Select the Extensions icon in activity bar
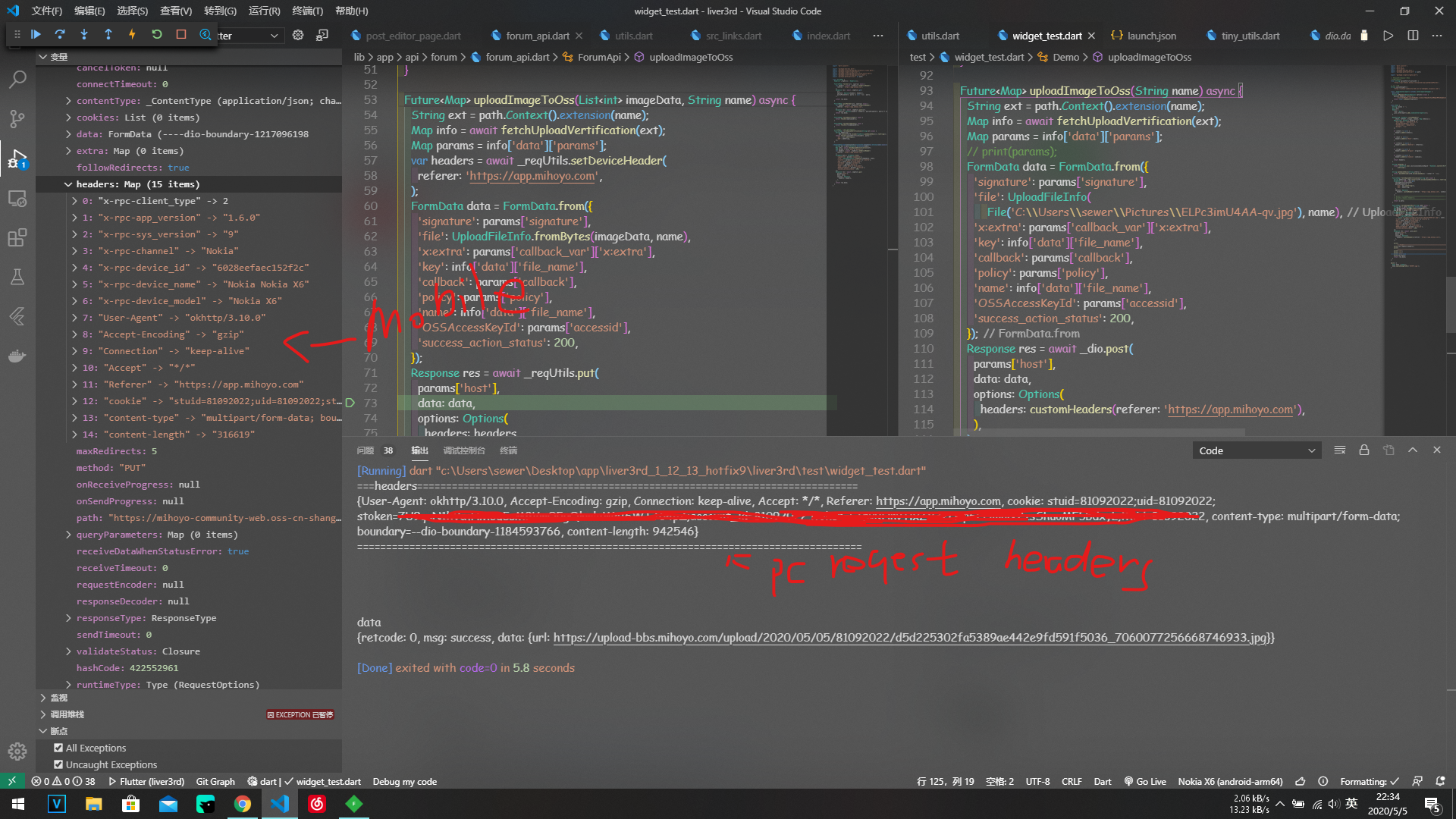 click(17, 237)
